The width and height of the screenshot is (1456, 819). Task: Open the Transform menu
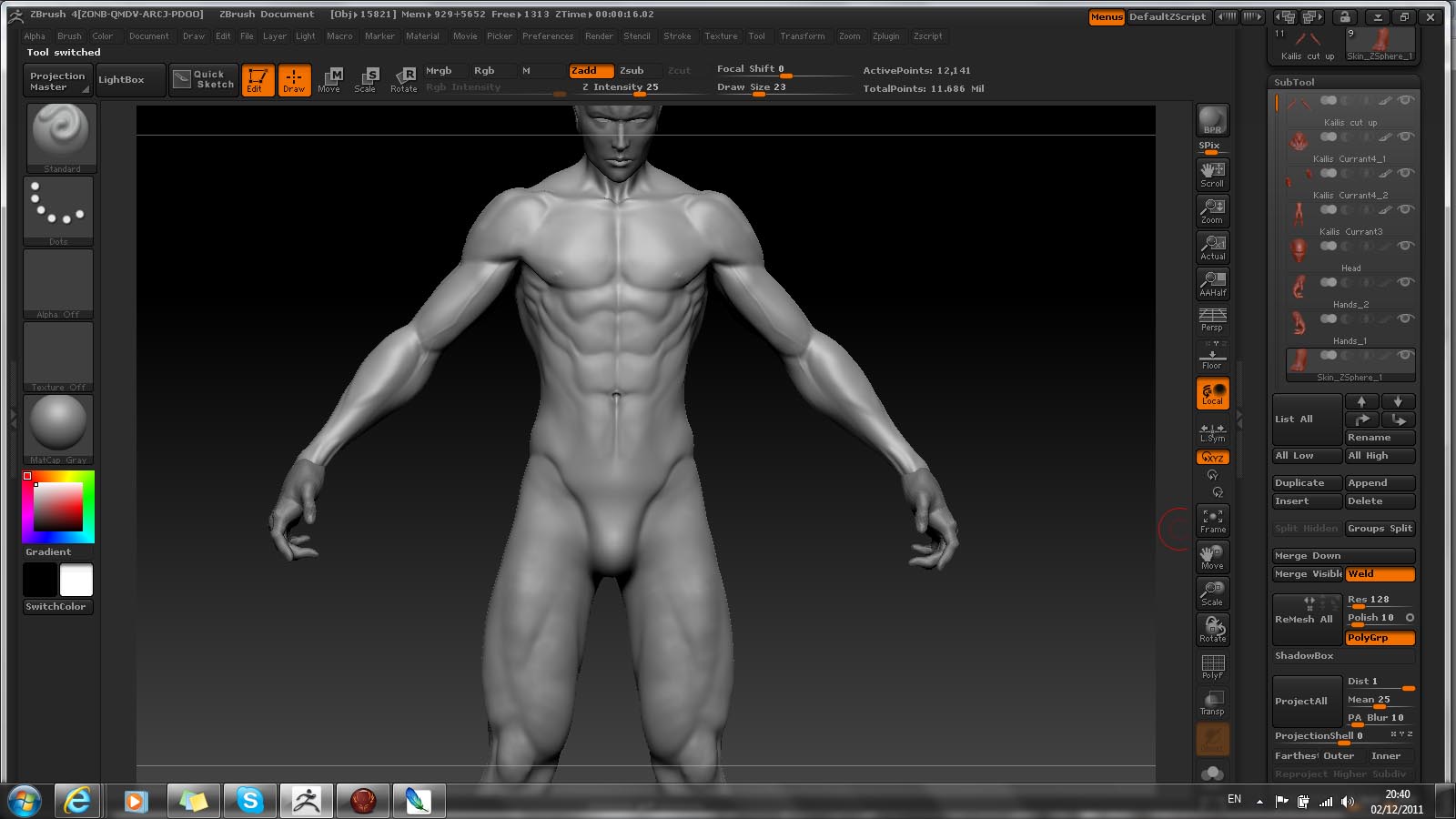pos(803,36)
